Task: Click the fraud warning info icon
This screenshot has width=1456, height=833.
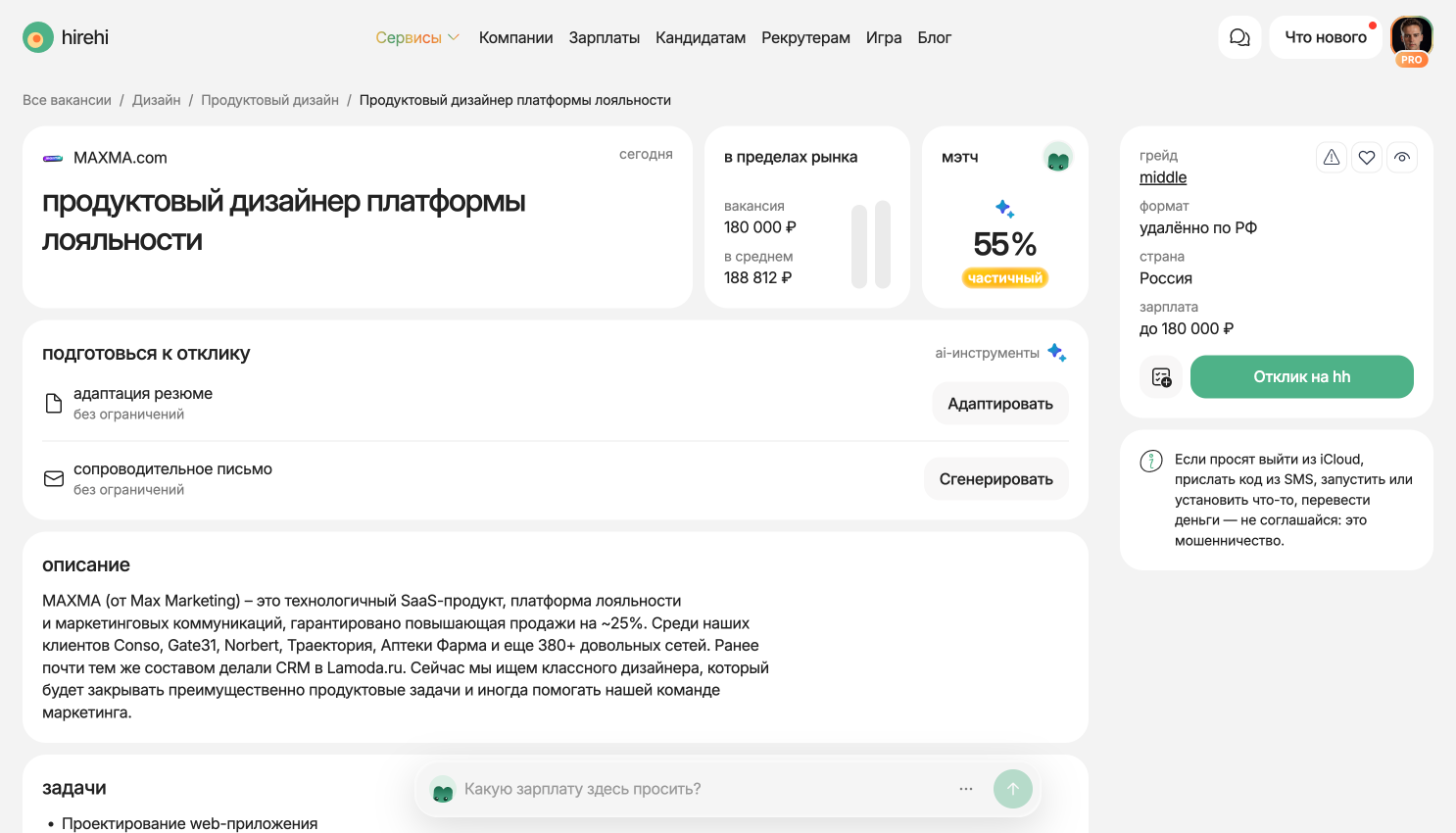Action: pos(1151,461)
